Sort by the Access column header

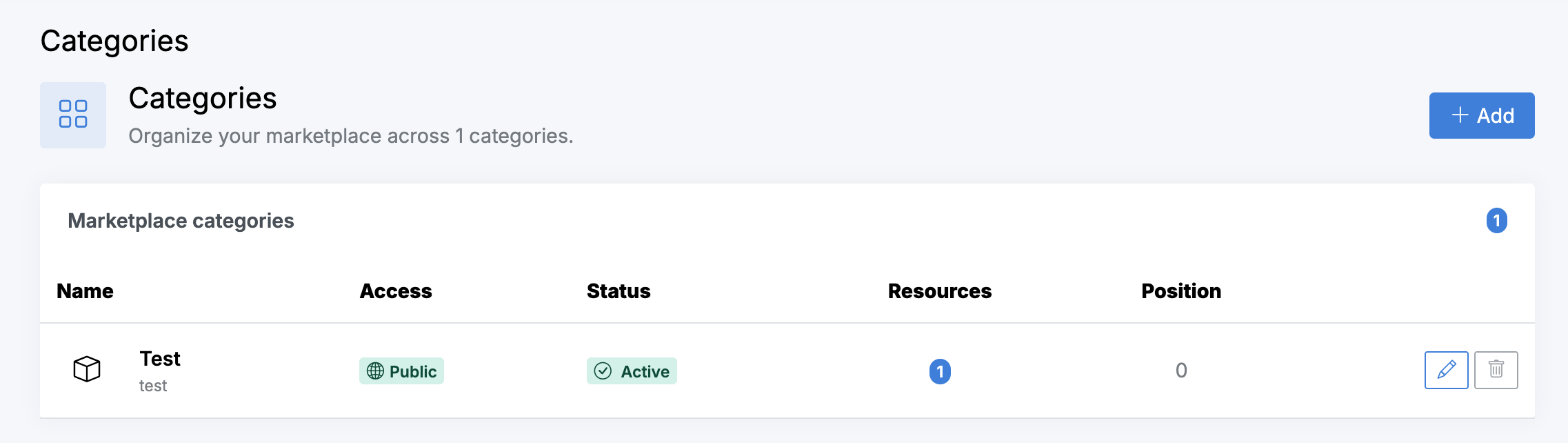coord(396,291)
